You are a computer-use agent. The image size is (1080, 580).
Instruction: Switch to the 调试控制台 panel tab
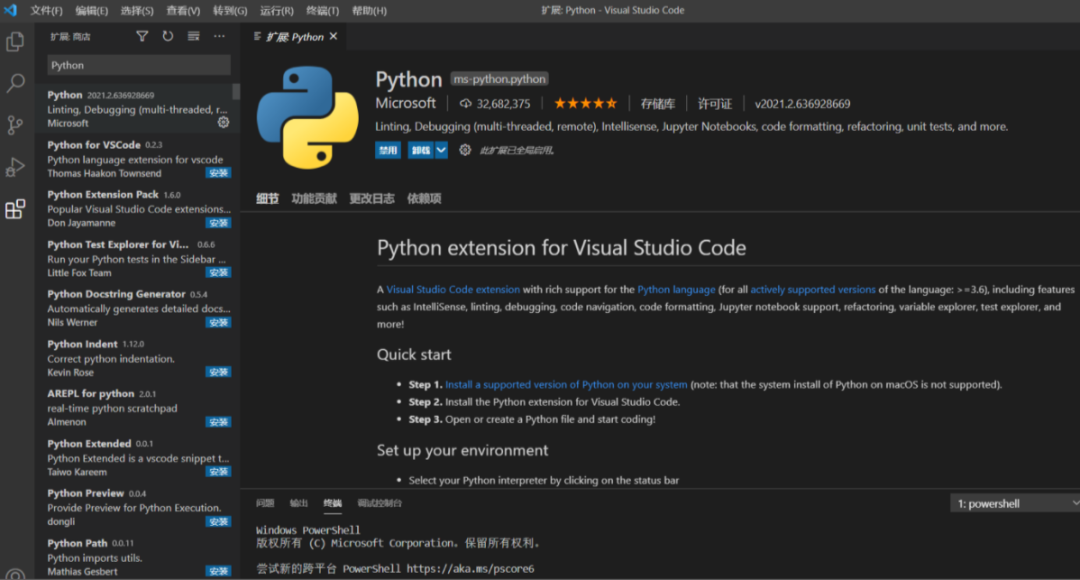click(x=380, y=503)
